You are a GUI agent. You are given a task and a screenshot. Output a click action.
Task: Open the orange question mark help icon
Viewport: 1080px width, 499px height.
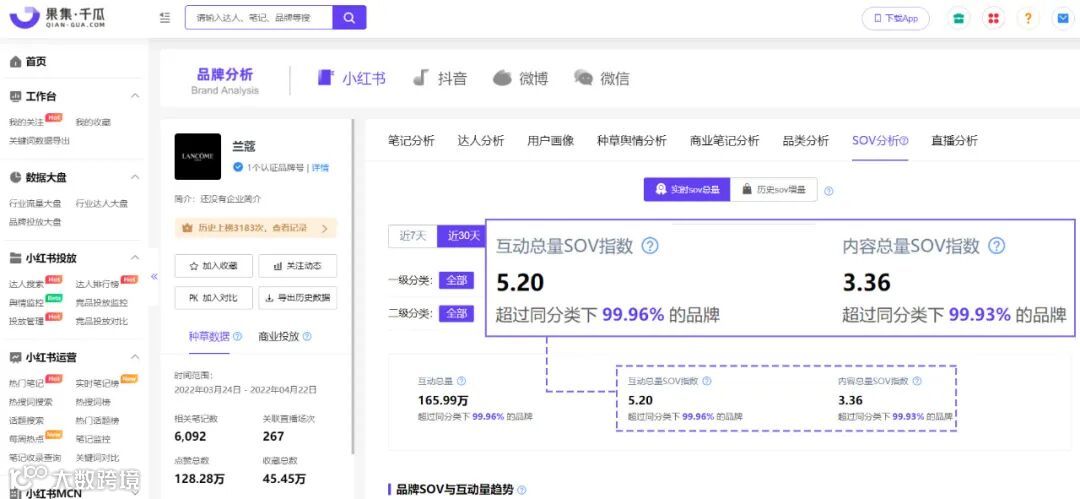[1028, 19]
